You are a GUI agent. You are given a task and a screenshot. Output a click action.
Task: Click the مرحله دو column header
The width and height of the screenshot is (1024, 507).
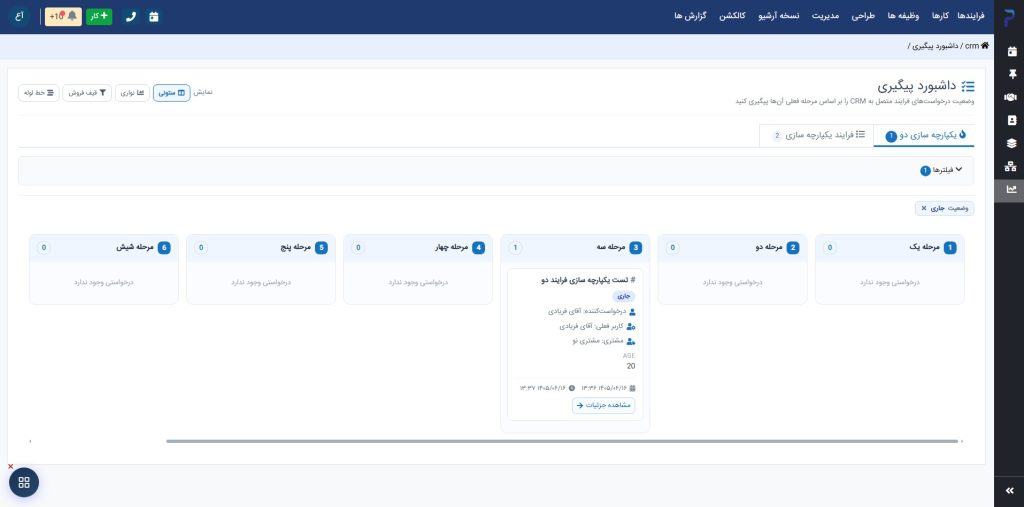[x=732, y=248]
